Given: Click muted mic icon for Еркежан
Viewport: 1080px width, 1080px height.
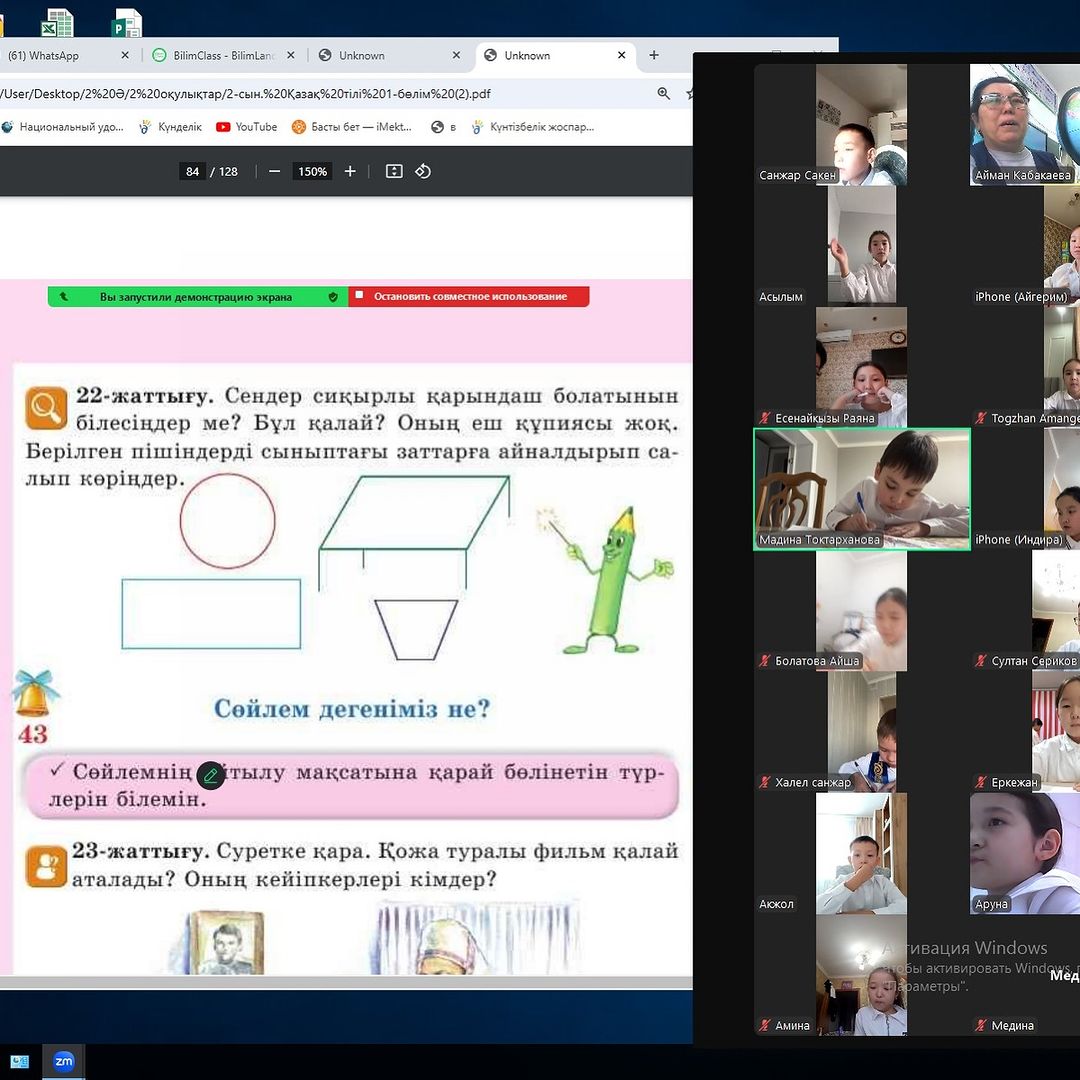Looking at the screenshot, I should point(981,782).
